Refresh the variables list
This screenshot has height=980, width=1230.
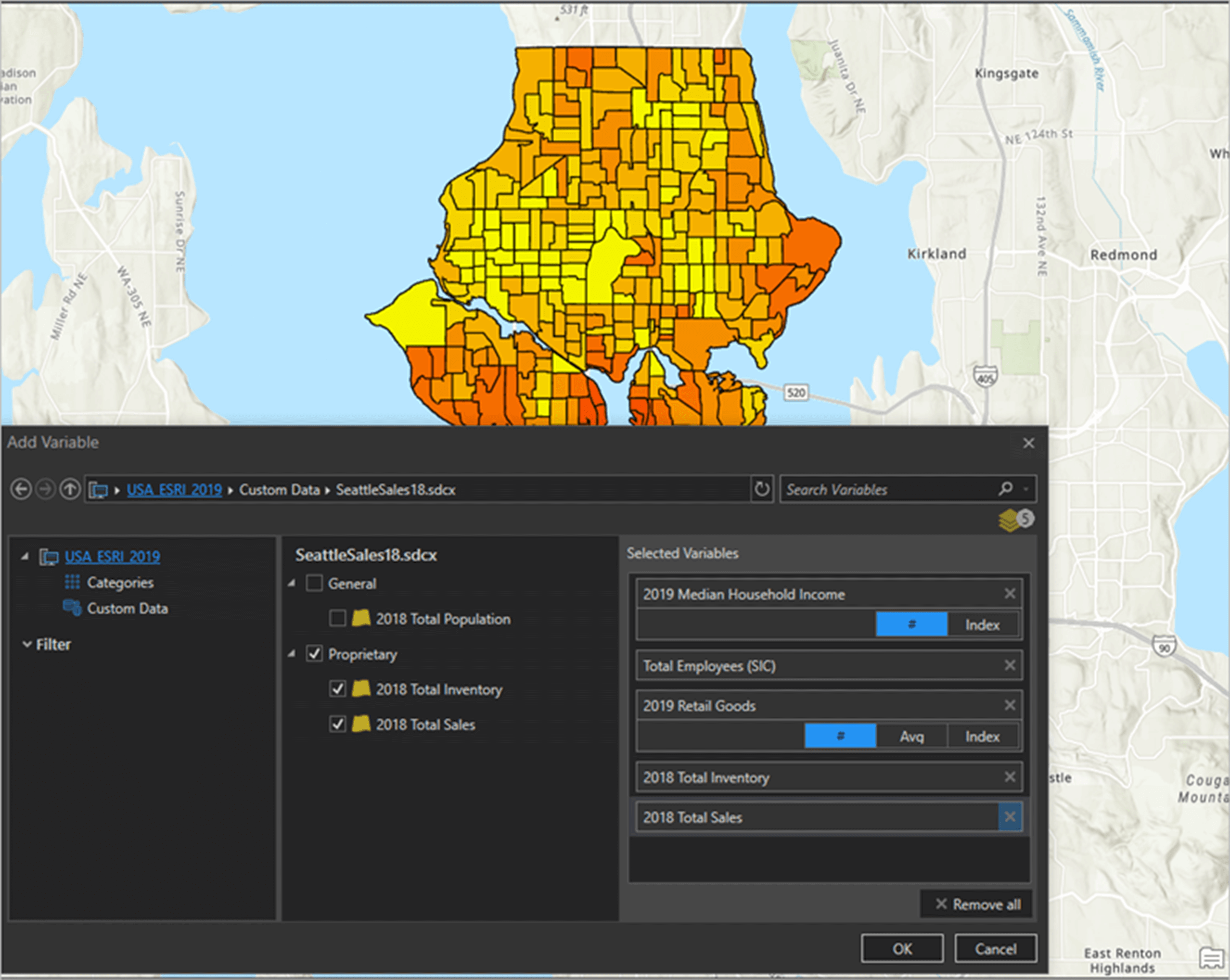(762, 489)
